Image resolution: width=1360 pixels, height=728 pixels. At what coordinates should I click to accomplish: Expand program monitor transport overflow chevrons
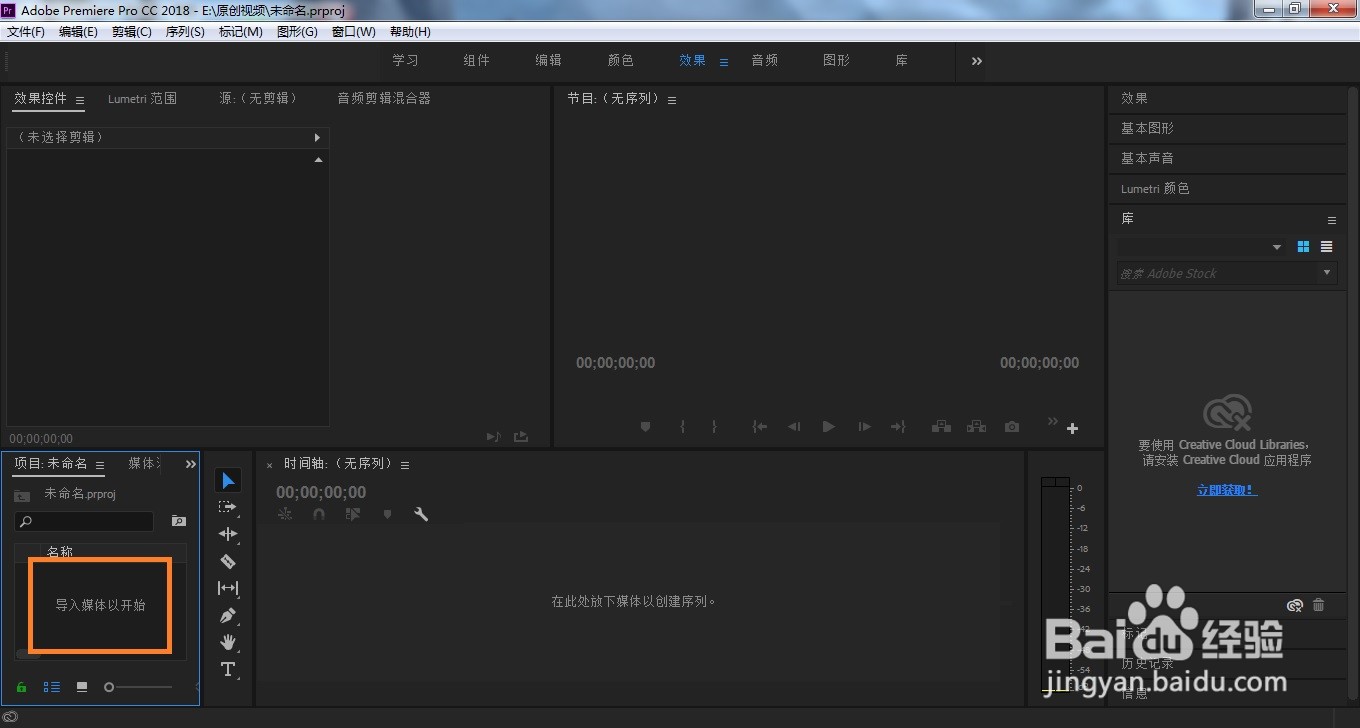(x=1052, y=421)
